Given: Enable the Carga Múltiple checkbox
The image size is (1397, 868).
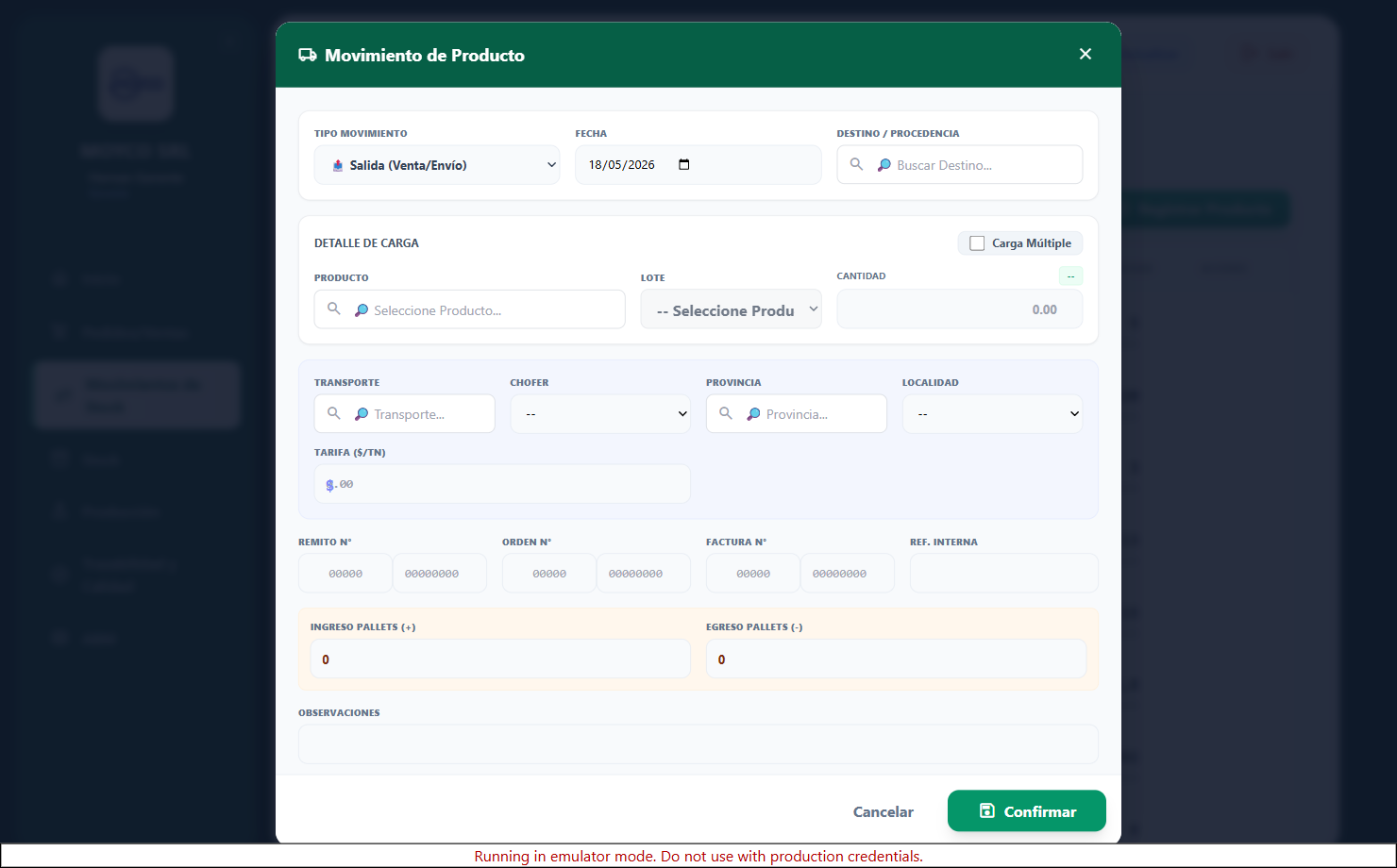Looking at the screenshot, I should click(x=977, y=243).
